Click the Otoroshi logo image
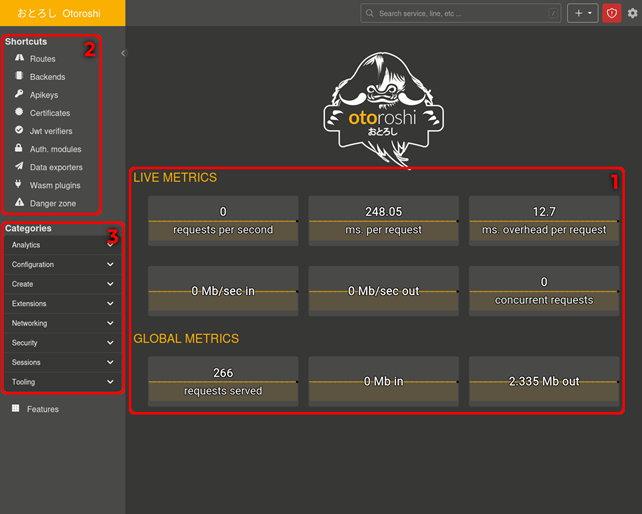 pos(383,109)
